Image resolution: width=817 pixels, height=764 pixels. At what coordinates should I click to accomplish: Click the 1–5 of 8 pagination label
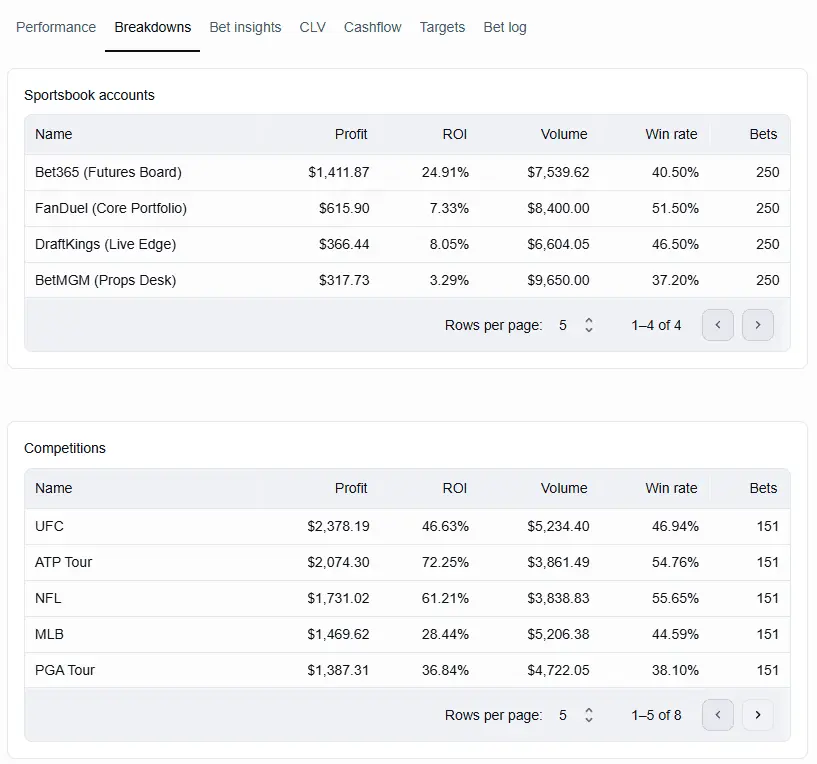(656, 715)
